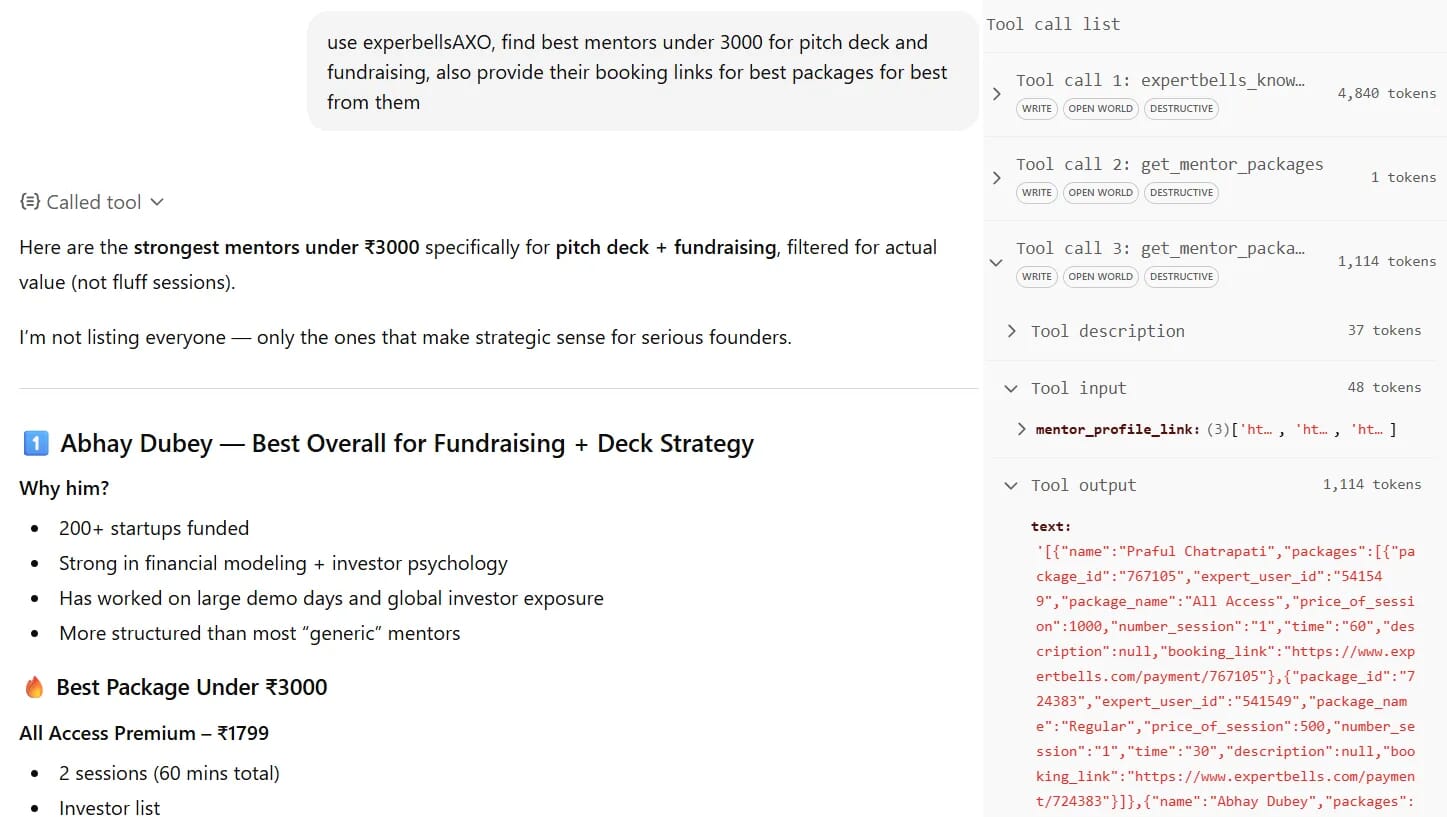The image size is (1447, 817).
Task: Click DESTRUCTIVE badge under Tool call 2
Action: (1182, 192)
